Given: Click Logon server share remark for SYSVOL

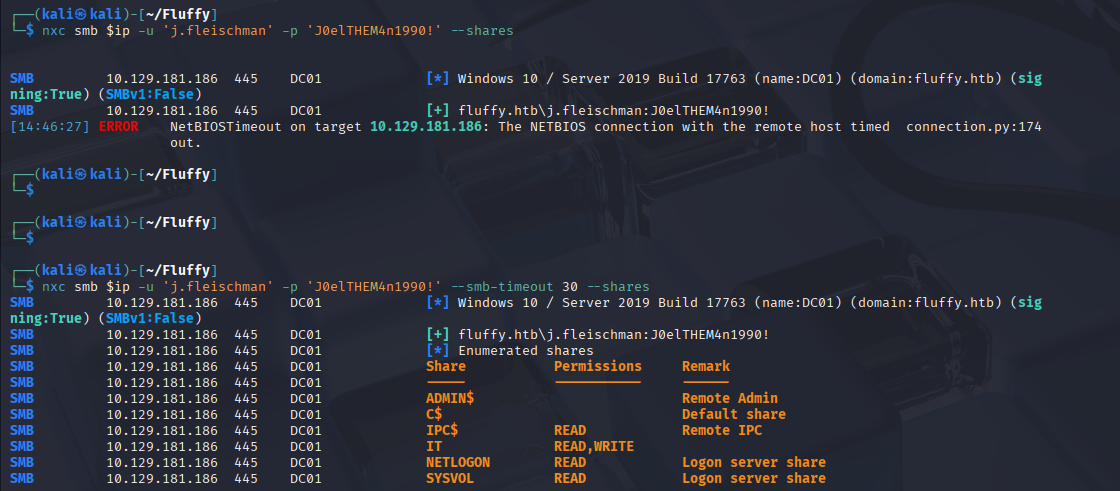Looking at the screenshot, I should (754, 478).
